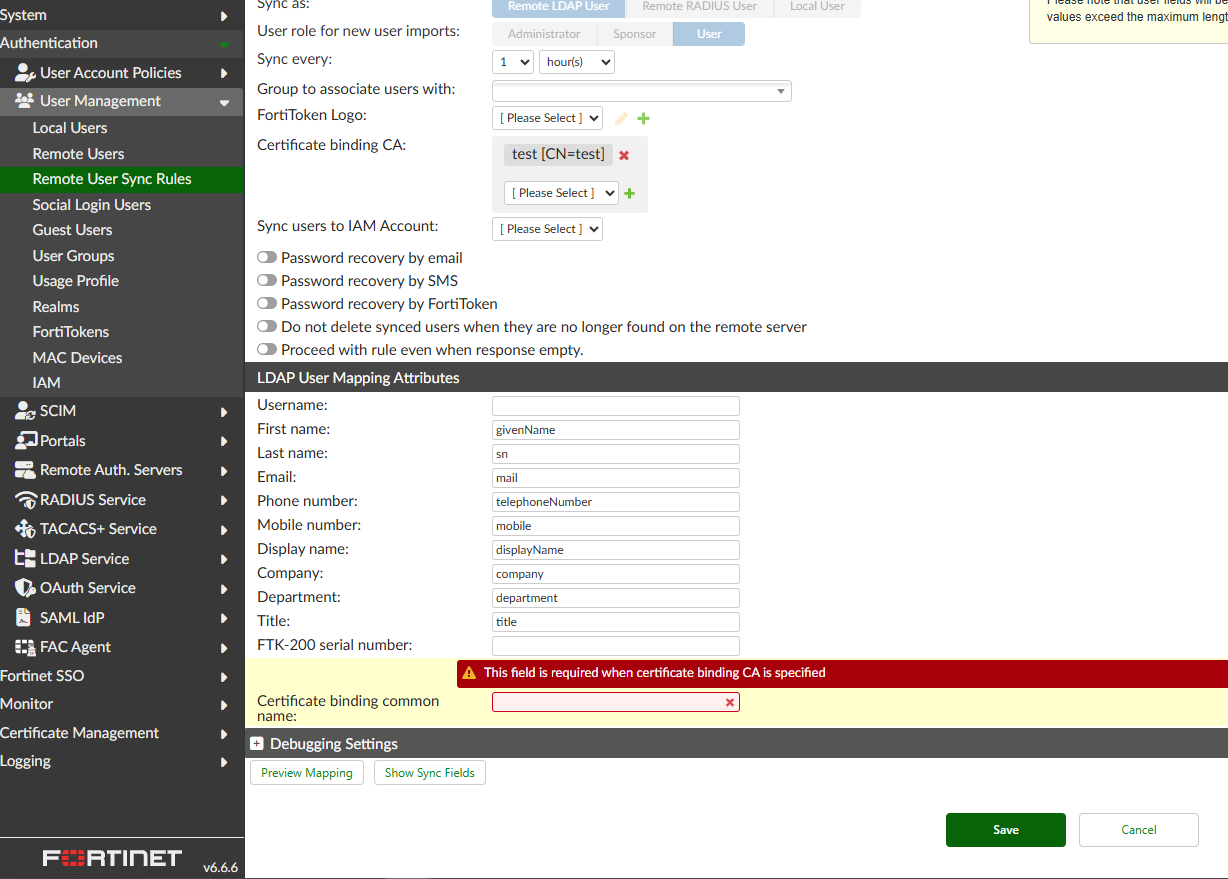The width and height of the screenshot is (1228, 879).
Task: Click the Preview Mapping button
Action: click(307, 773)
